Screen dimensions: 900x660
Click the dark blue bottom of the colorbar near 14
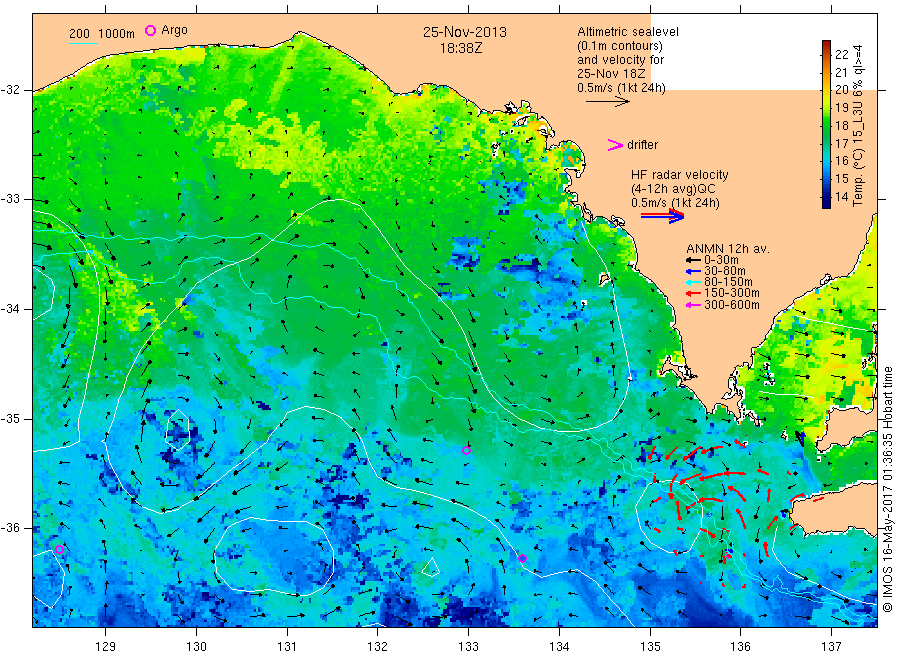[x=826, y=201]
